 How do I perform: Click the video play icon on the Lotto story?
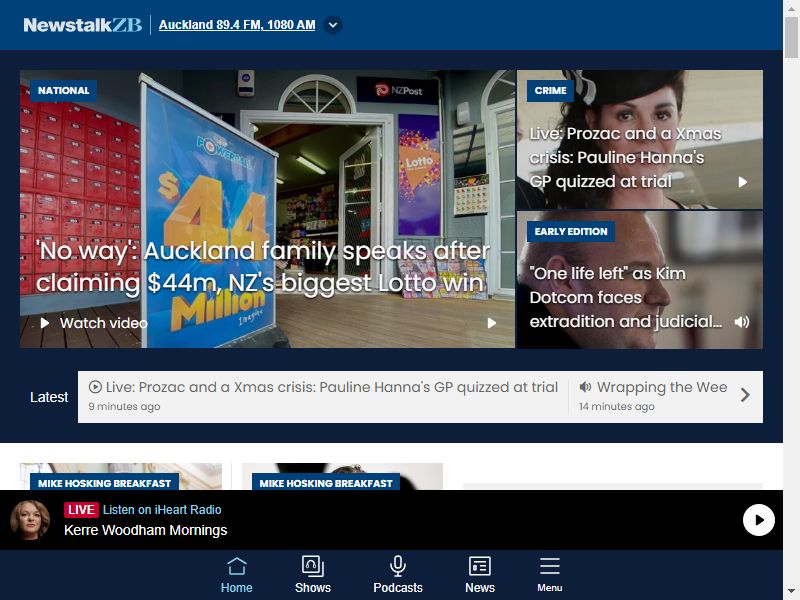[x=492, y=323]
